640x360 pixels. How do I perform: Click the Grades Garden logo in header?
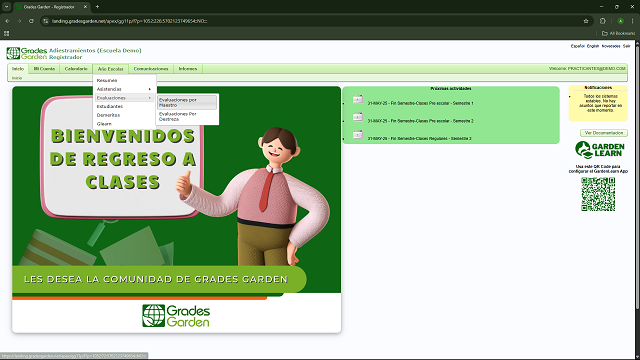[x=27, y=53]
